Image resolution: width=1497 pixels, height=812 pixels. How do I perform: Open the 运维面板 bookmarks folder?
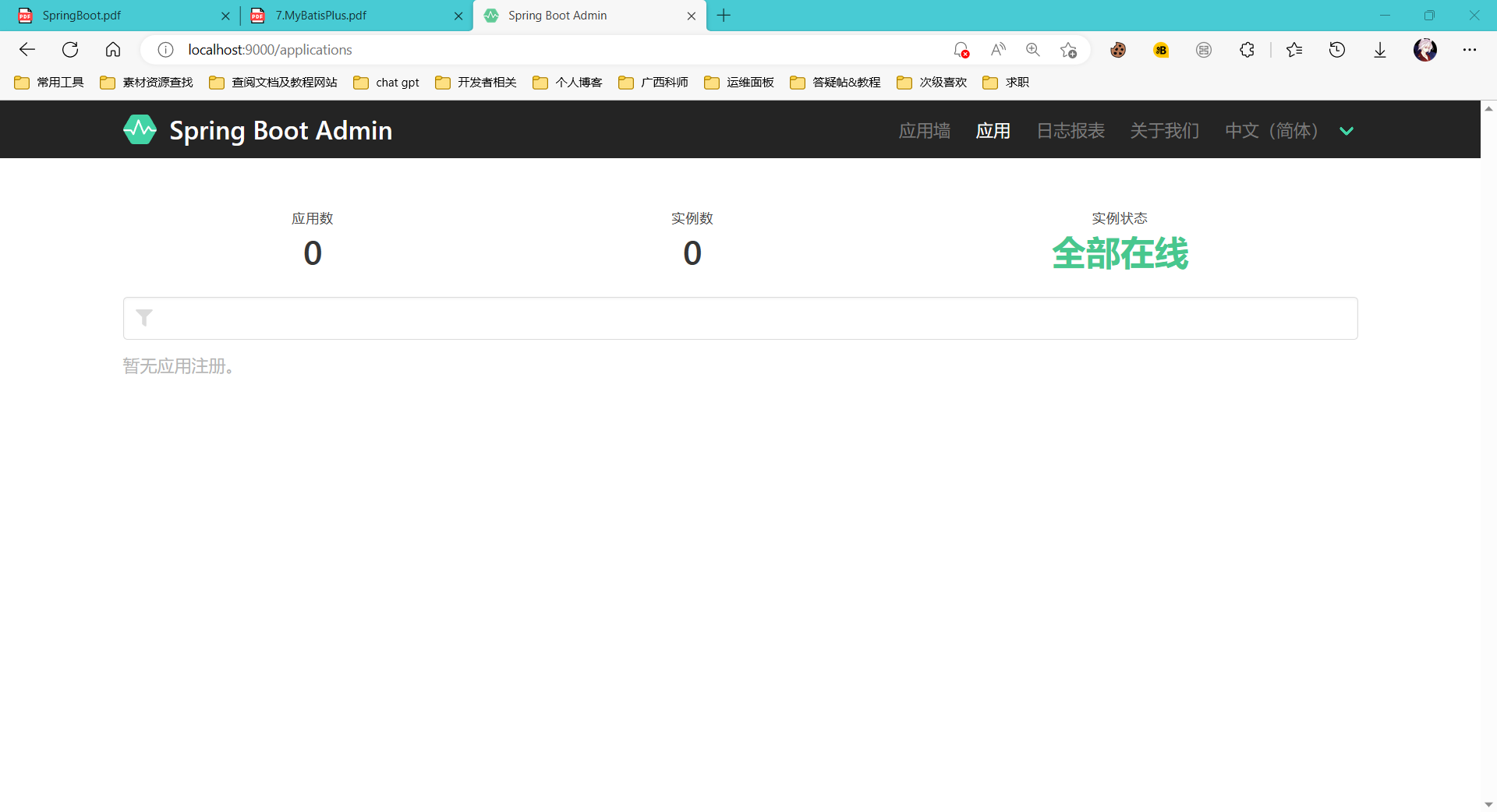pyautogui.click(x=739, y=83)
